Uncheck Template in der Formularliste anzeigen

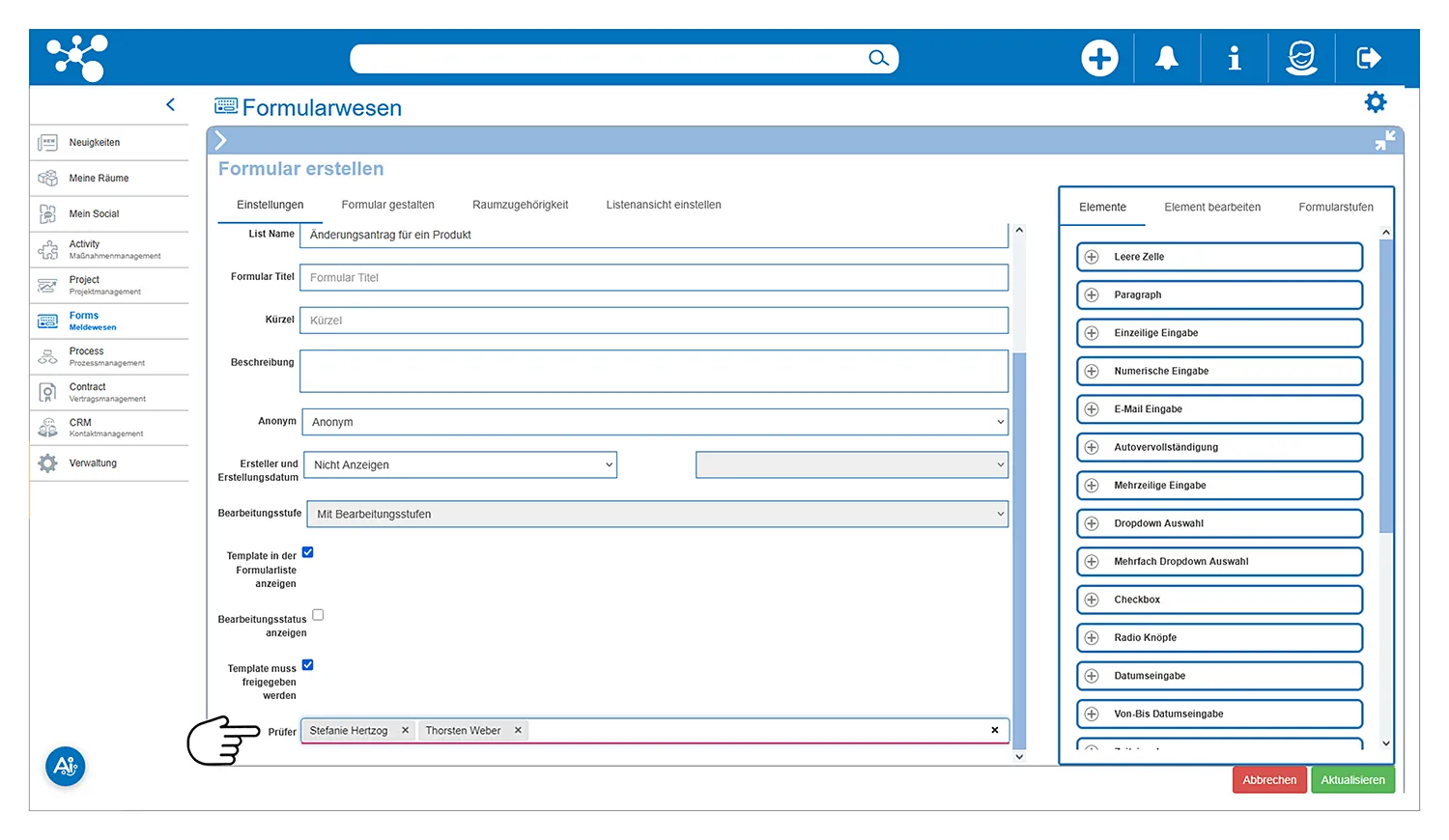[308, 553]
